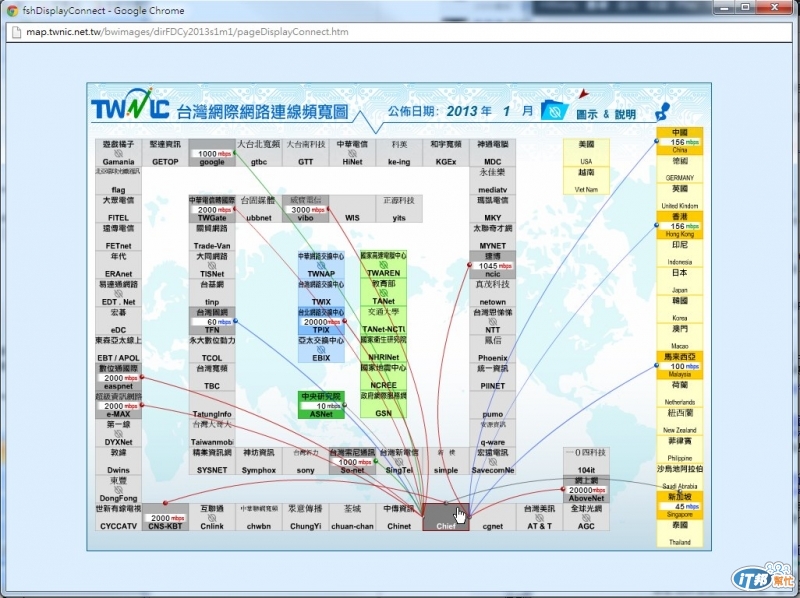Click the MDC node
Screen dimensions: 800x598
pyautogui.click(x=492, y=153)
